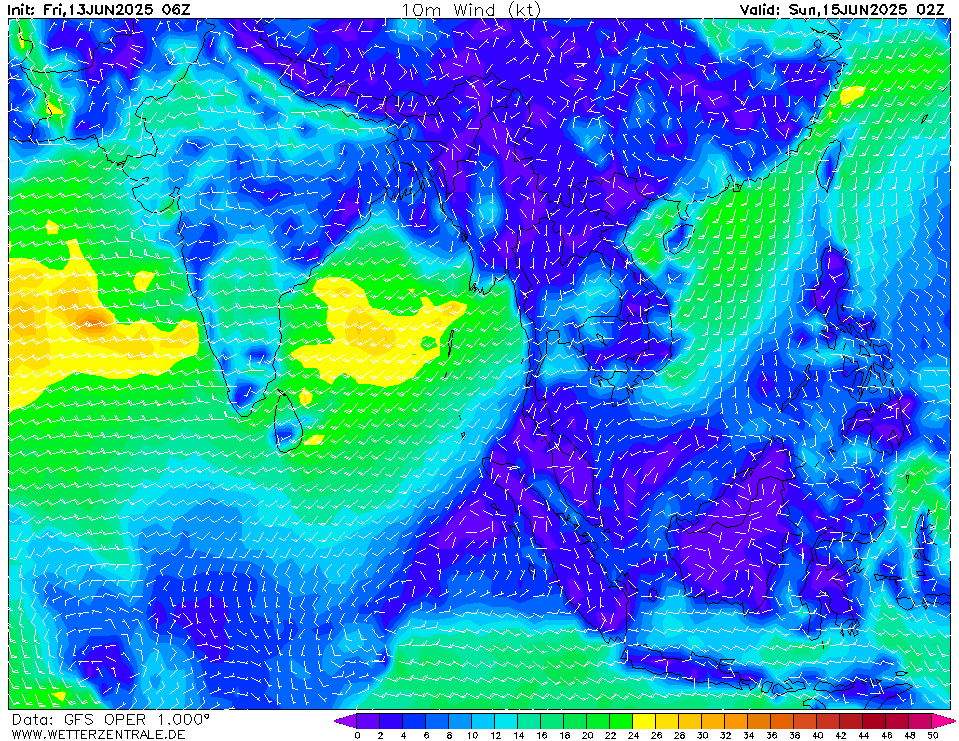Click the "20" label on color scale

pos(587,735)
